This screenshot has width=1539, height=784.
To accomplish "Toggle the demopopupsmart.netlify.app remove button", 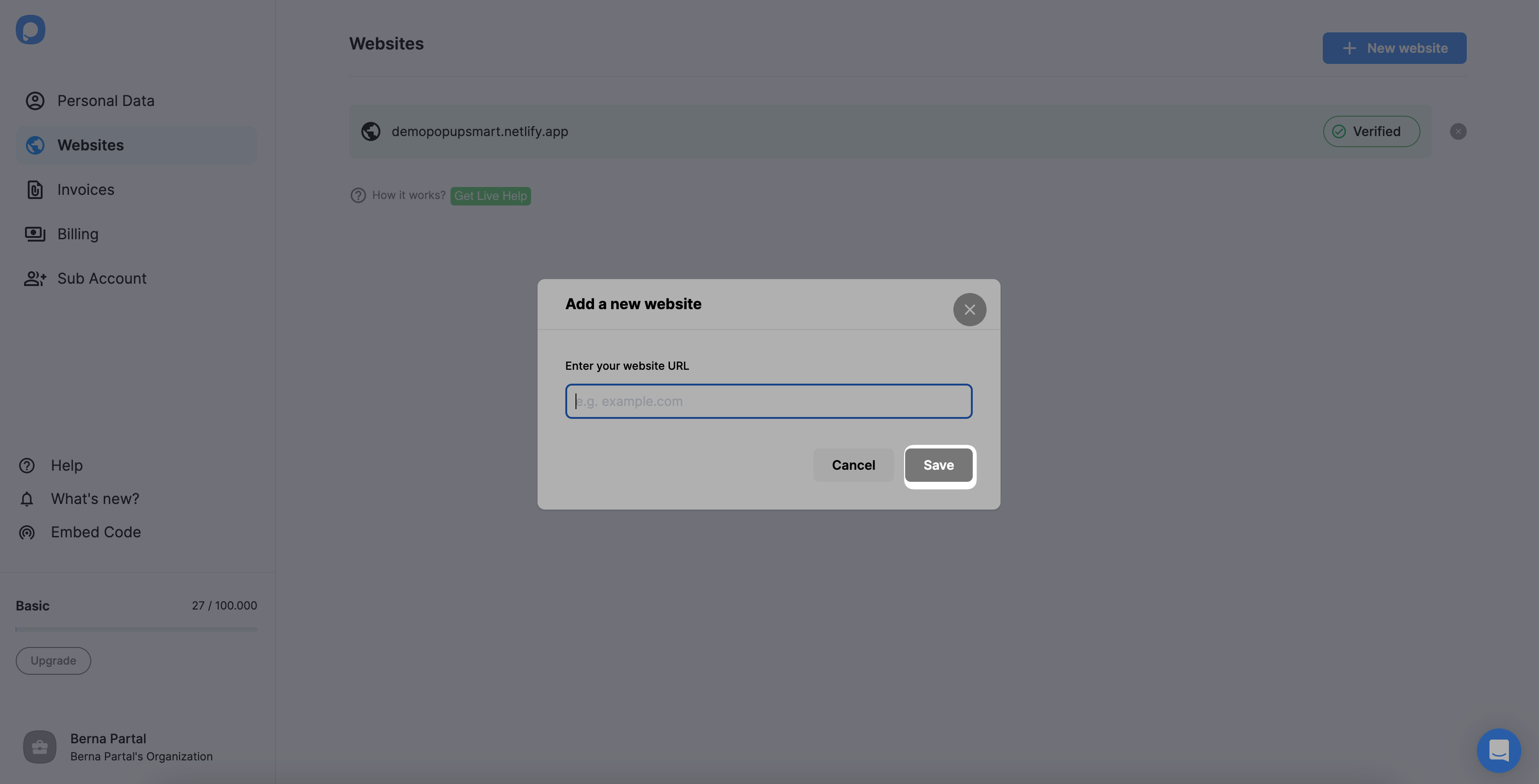I will [1458, 131].
